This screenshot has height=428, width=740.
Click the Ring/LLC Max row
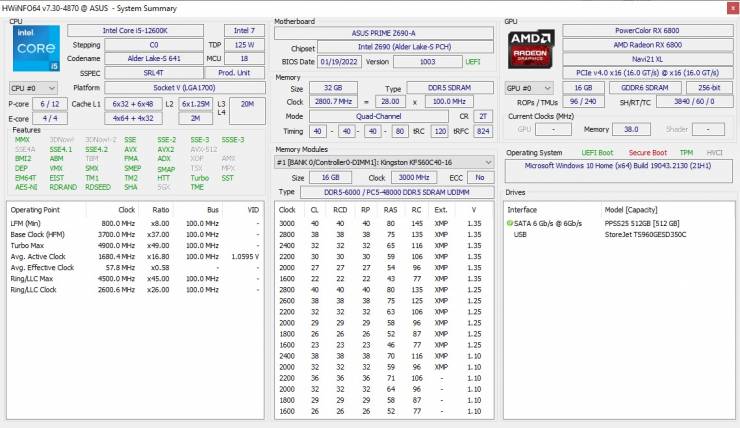[135, 278]
